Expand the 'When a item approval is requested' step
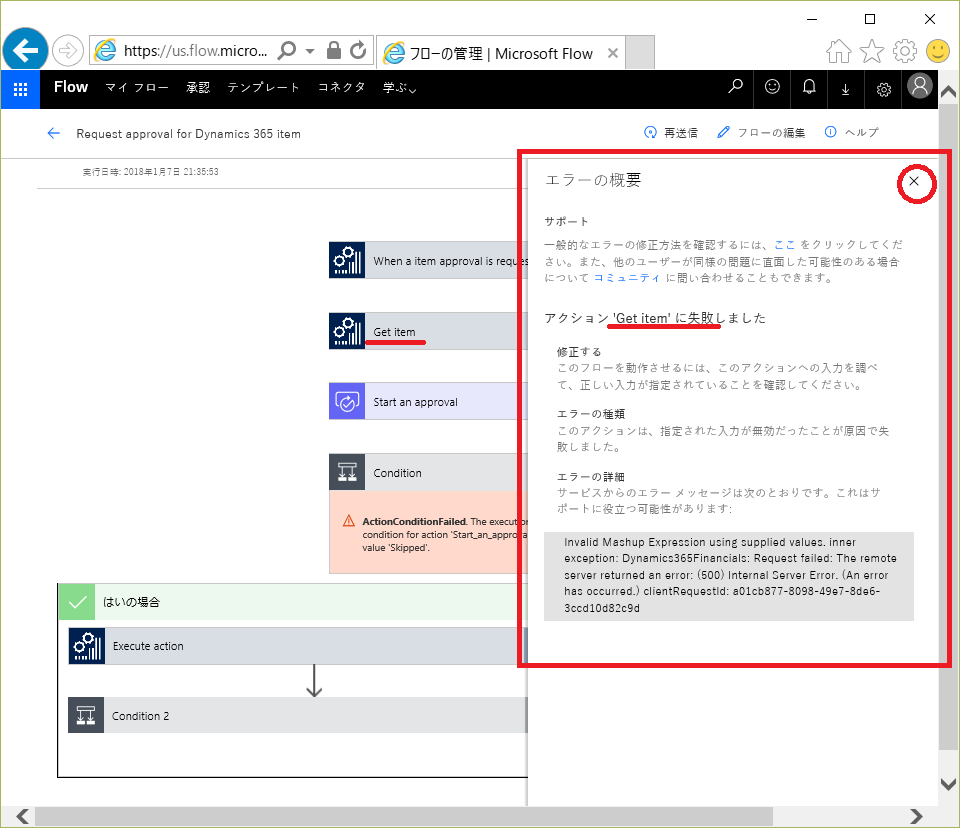The height and width of the screenshot is (828, 960). (x=428, y=260)
